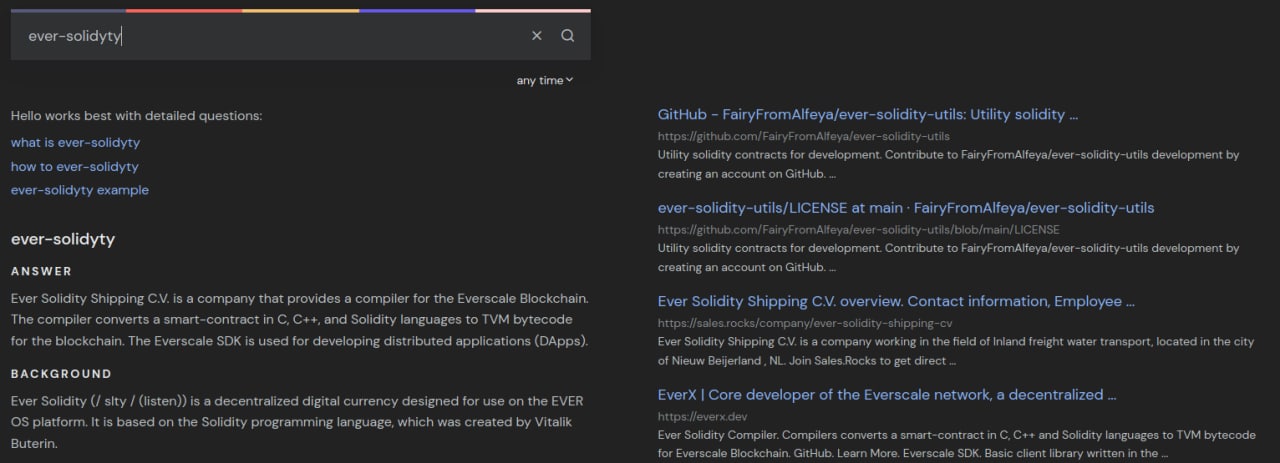Click the red segment of the top color bar
Viewport: 1280px width, 463px height.
[184, 11]
